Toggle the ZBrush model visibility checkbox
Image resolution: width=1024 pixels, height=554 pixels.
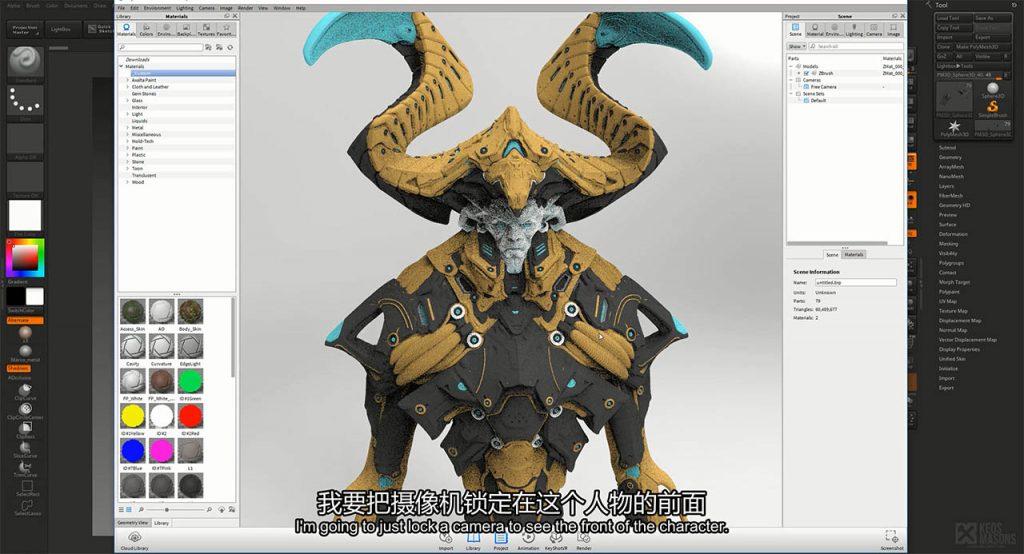pos(806,73)
